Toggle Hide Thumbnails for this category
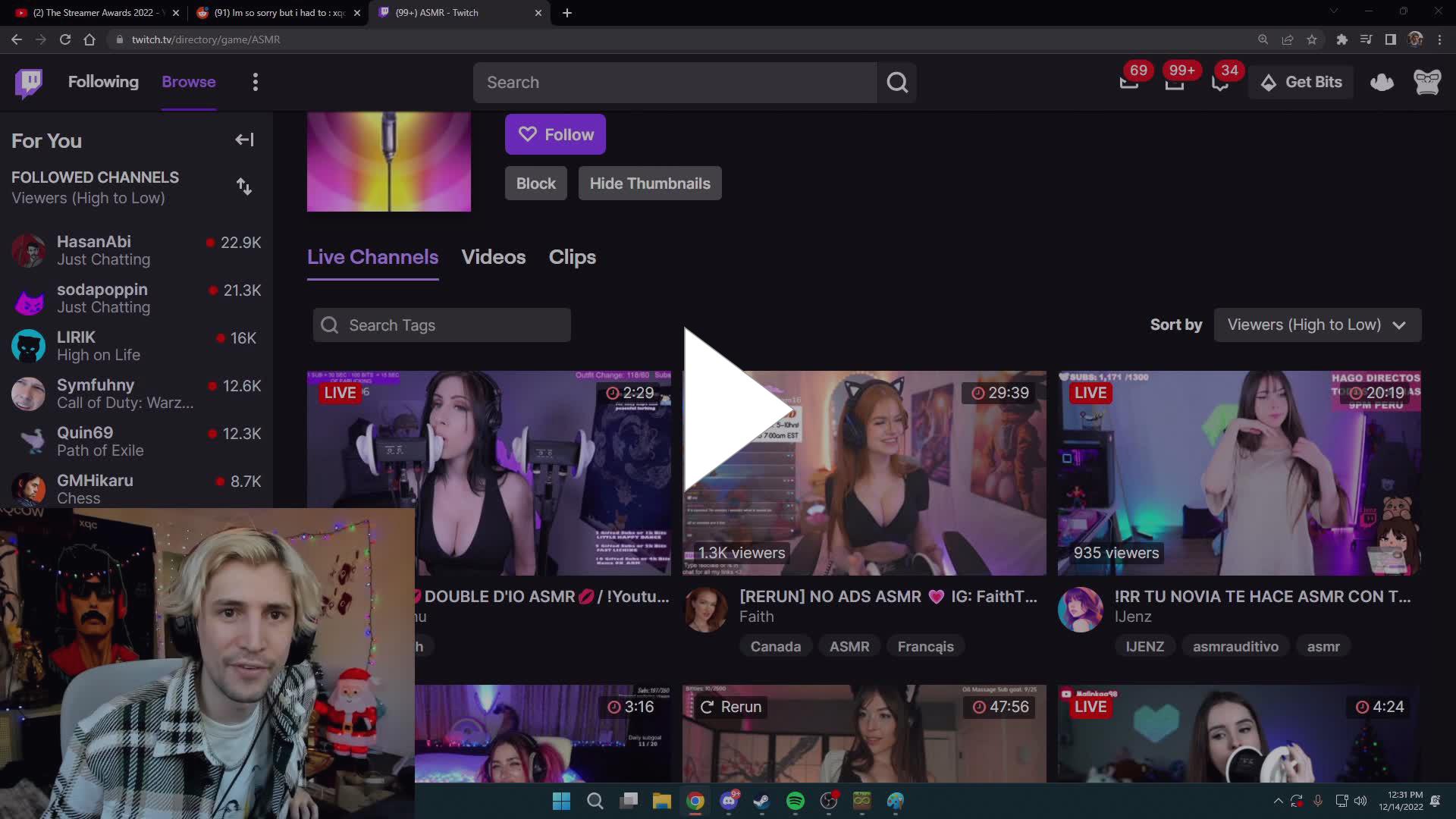This screenshot has width=1456, height=819. (x=649, y=183)
